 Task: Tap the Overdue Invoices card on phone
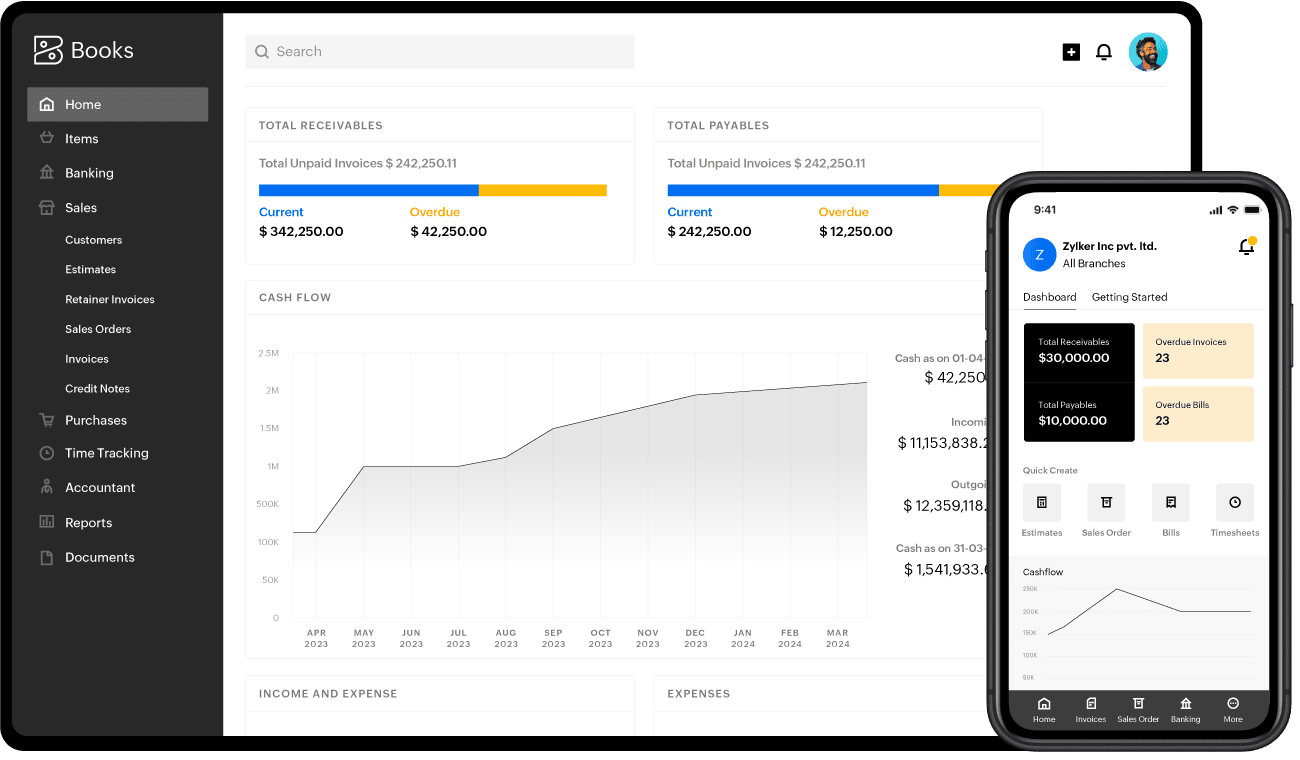coord(1198,350)
